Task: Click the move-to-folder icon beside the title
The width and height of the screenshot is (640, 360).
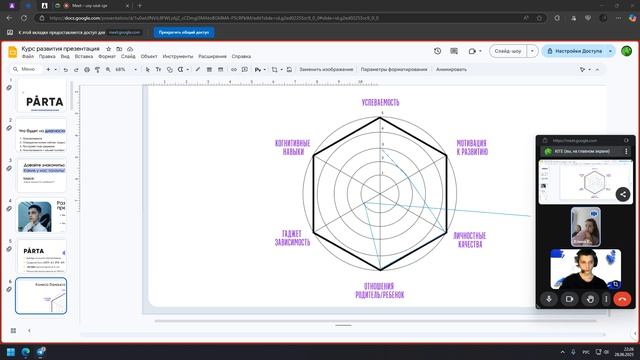Action: click(119, 49)
